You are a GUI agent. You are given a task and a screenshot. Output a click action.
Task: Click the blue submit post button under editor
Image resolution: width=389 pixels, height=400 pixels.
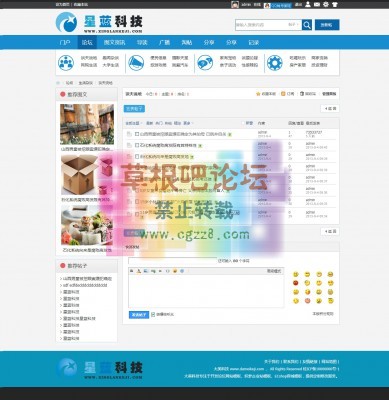[x=139, y=314]
